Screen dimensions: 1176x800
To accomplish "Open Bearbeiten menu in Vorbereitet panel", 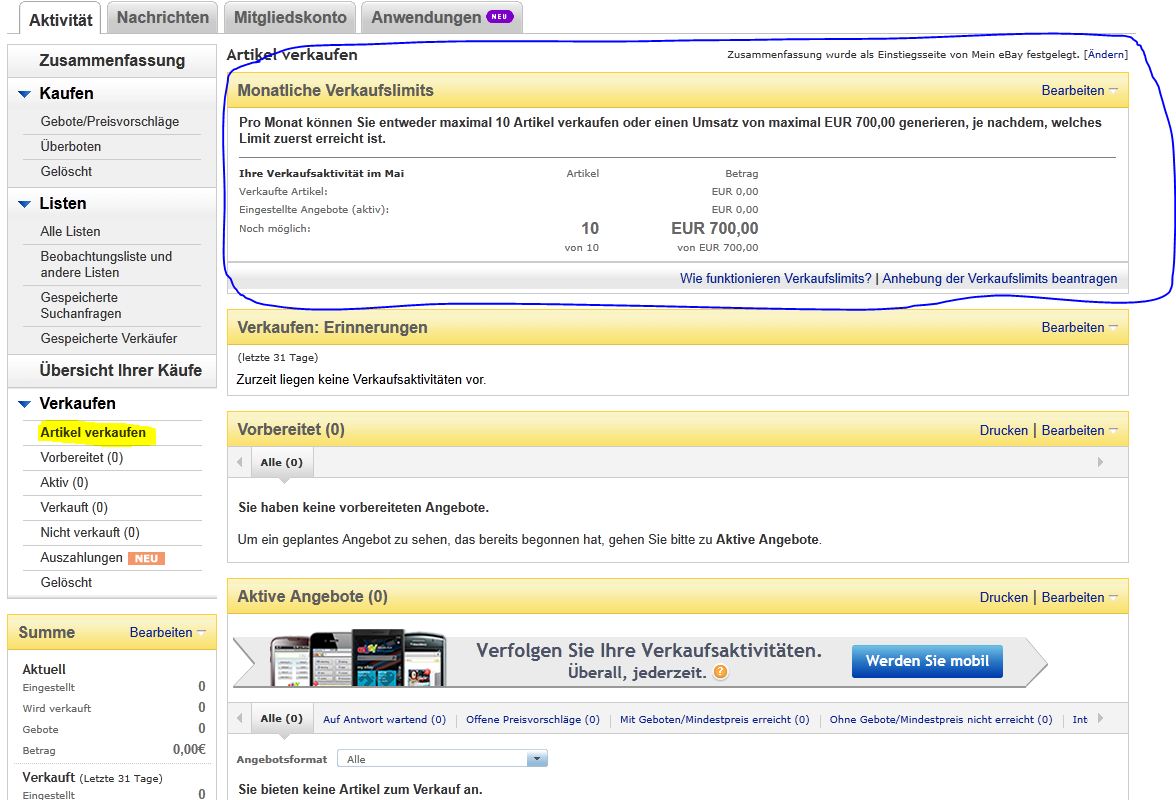I will [1078, 430].
